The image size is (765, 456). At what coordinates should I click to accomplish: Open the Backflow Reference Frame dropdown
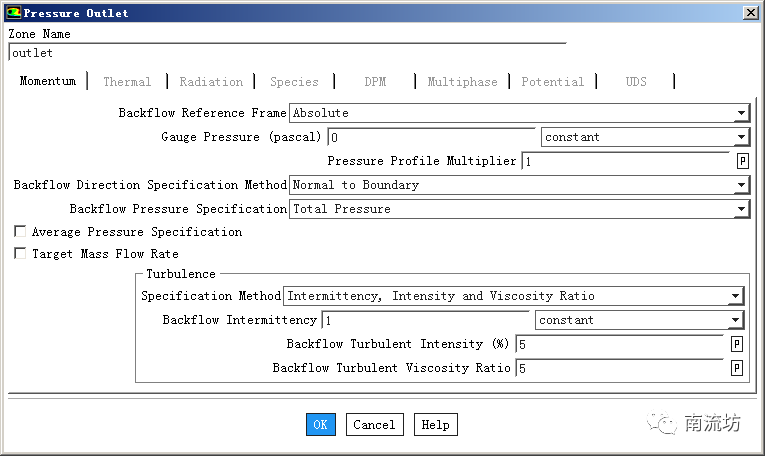pyautogui.click(x=740, y=113)
